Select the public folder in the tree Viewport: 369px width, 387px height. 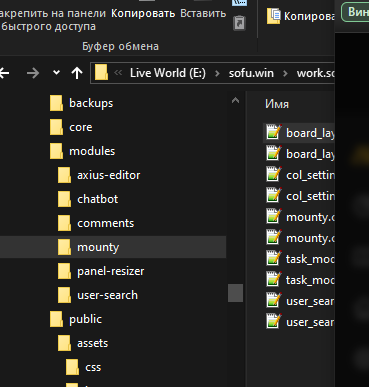click(x=85, y=319)
